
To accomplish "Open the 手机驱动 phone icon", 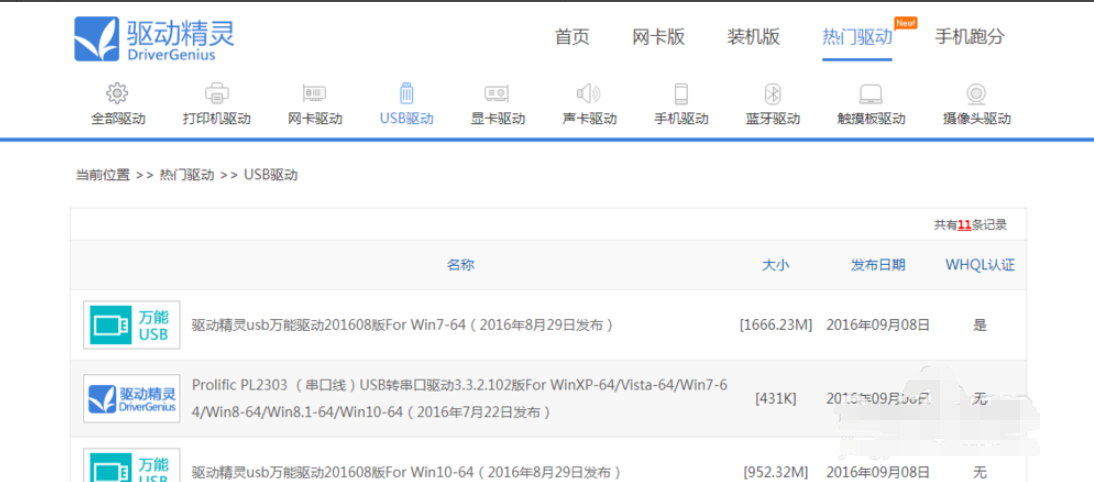I will (681, 94).
